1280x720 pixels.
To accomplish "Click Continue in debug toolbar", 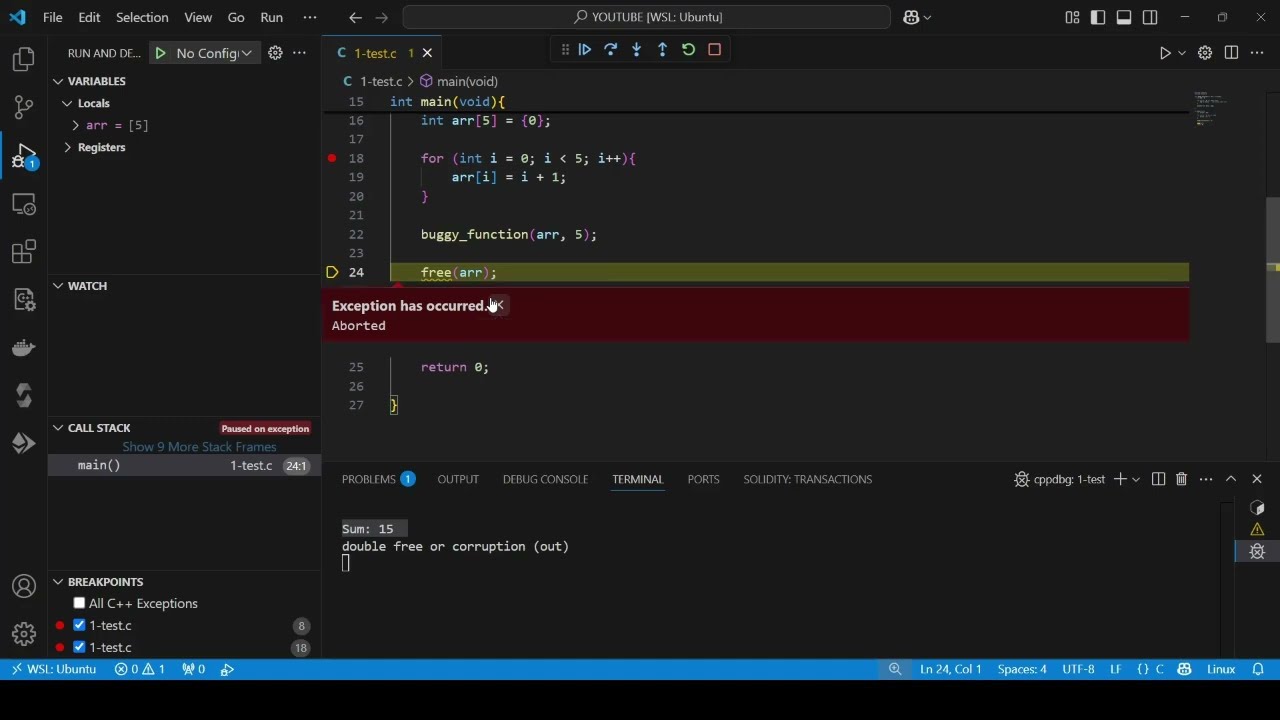I will tap(585, 50).
